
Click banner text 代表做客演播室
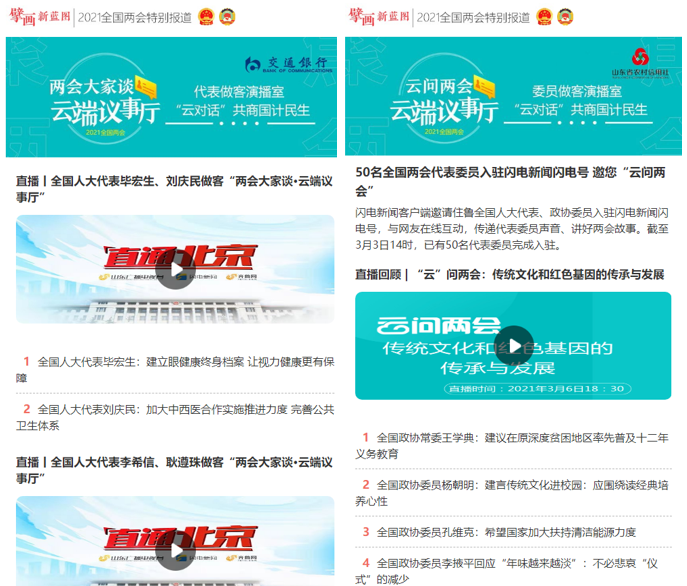click(239, 92)
